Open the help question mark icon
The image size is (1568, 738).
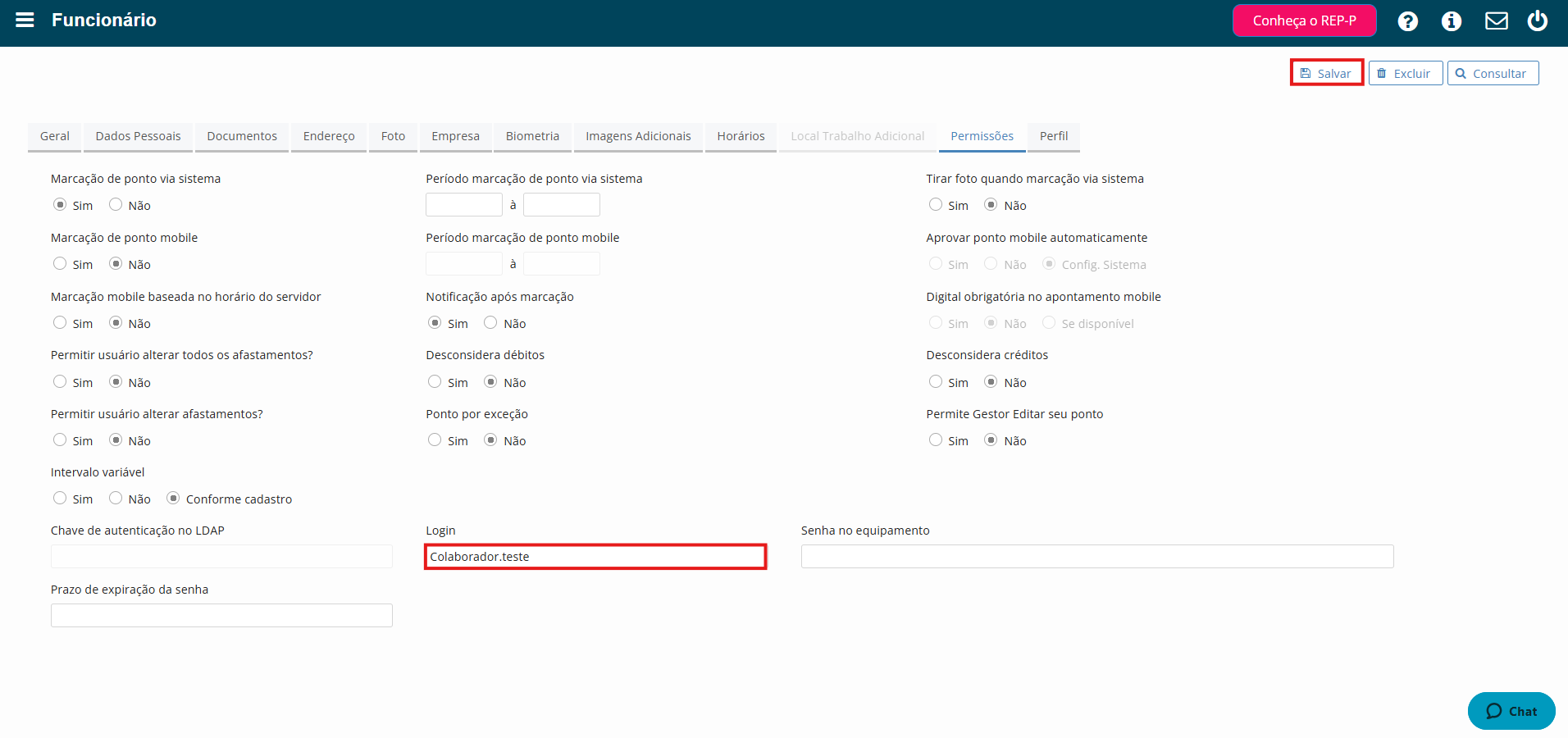click(x=1407, y=21)
